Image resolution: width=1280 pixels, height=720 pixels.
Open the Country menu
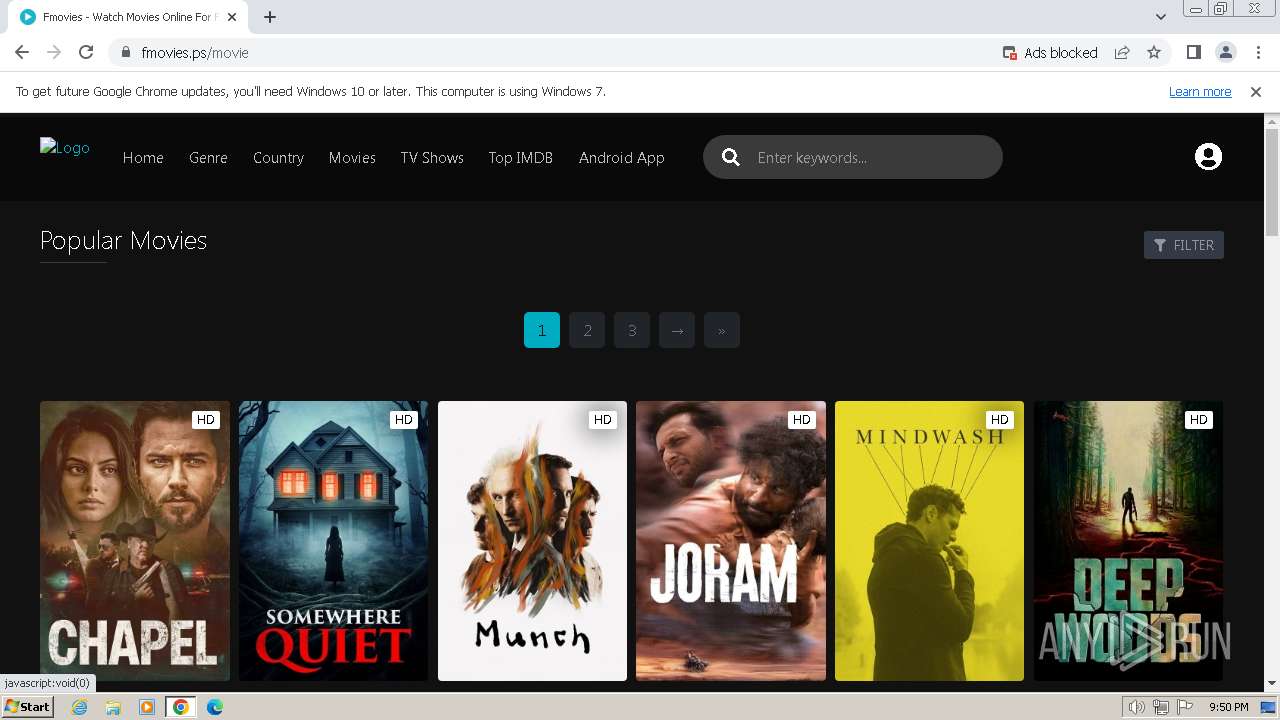click(x=278, y=158)
